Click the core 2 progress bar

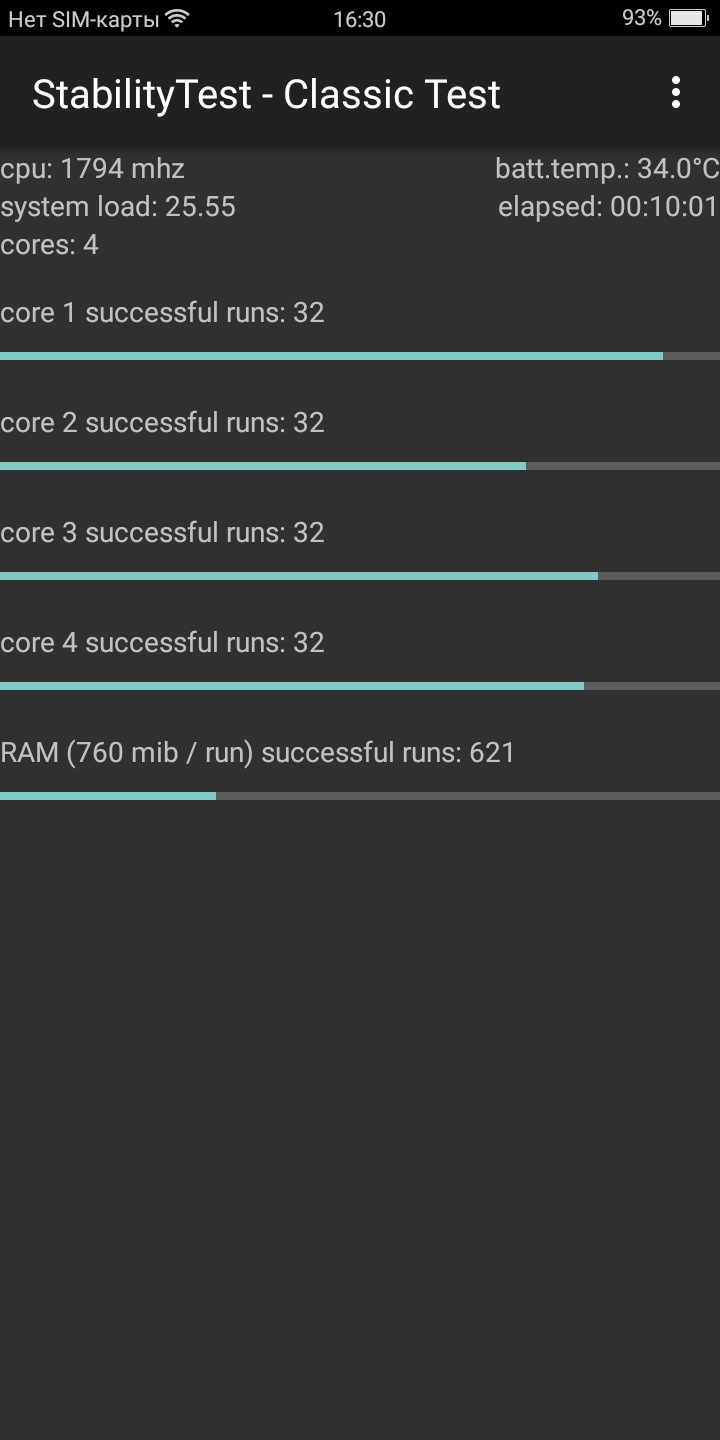click(360, 466)
